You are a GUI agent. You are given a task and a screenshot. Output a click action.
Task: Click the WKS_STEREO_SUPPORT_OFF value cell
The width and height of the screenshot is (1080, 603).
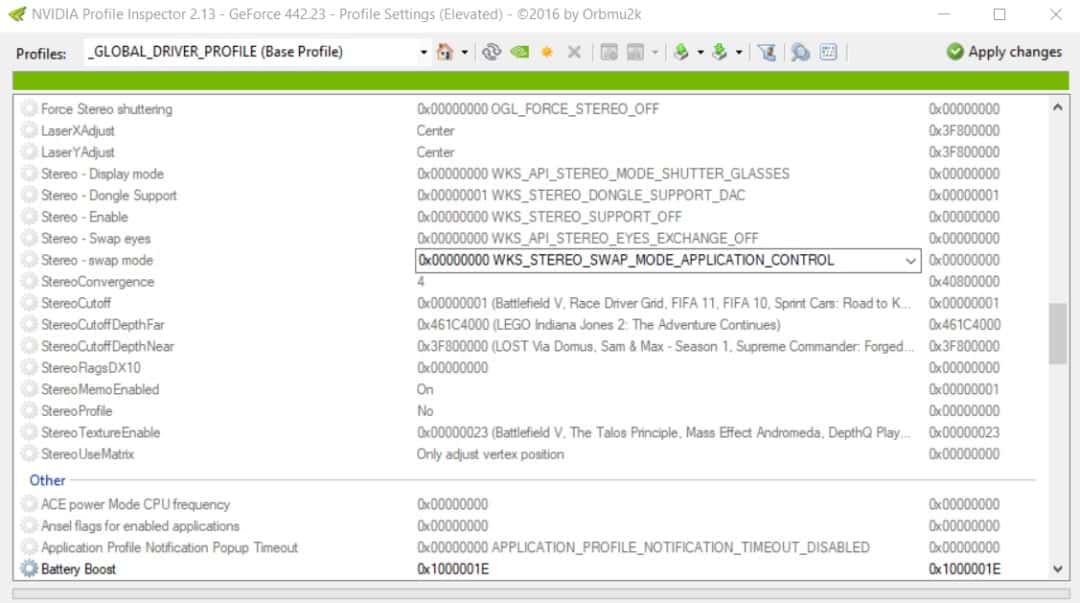(x=549, y=217)
